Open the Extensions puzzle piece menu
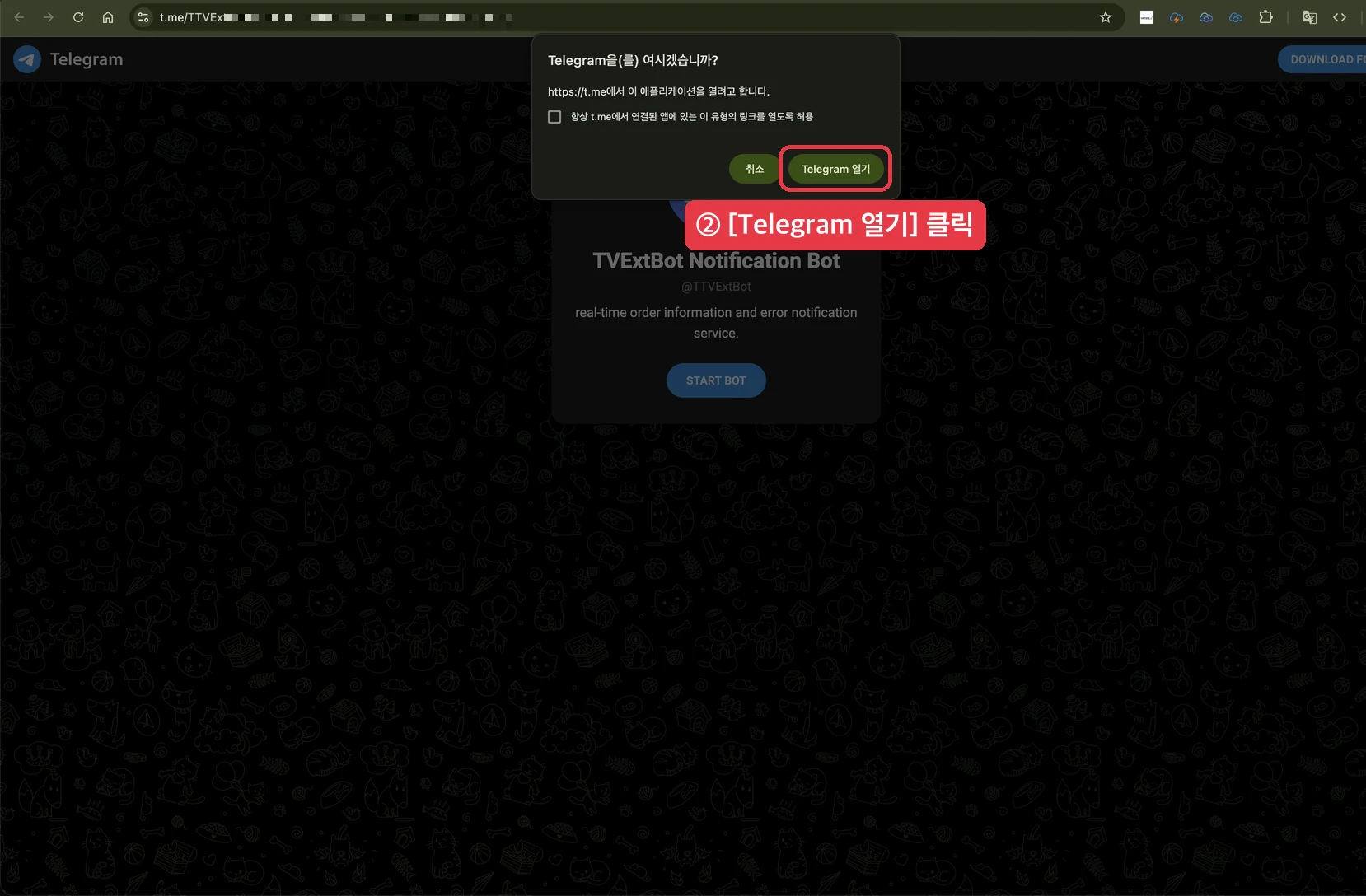This screenshot has height=896, width=1366. point(1266,17)
